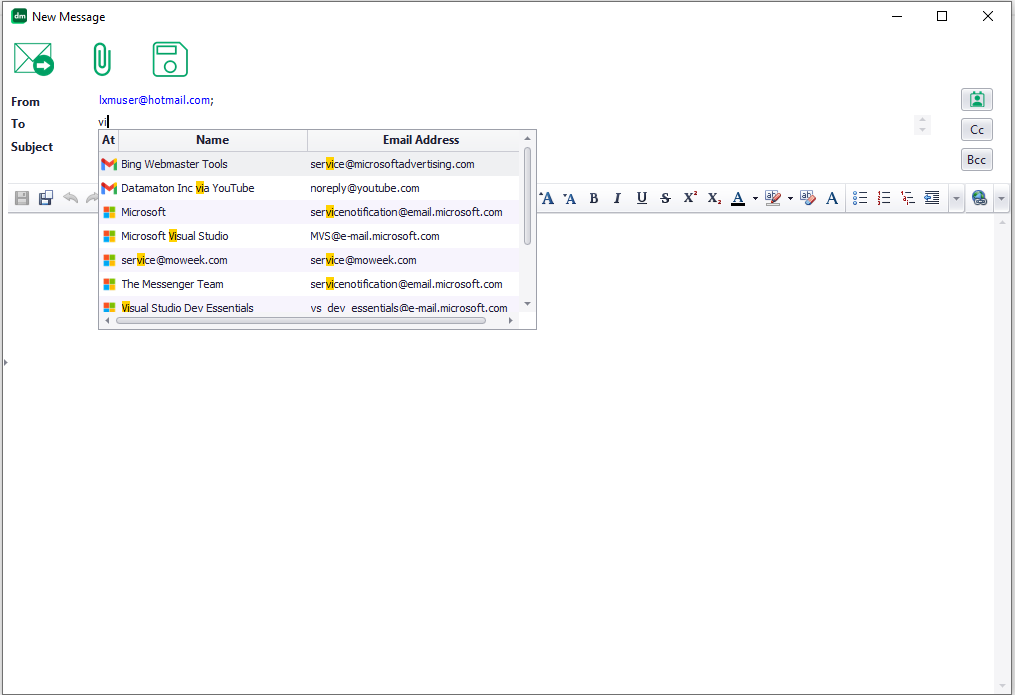The image size is (1015, 695).
Task: Save the draft using the large disk icon
Action: (x=170, y=59)
